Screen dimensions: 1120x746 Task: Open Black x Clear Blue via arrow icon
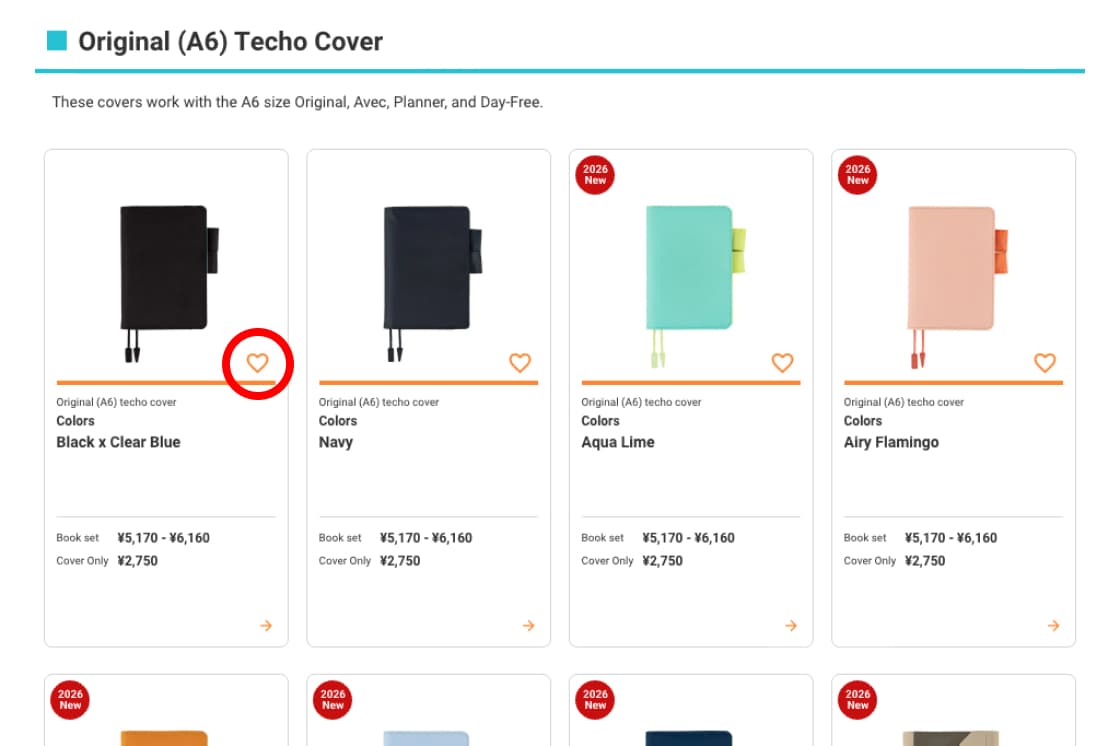265,626
